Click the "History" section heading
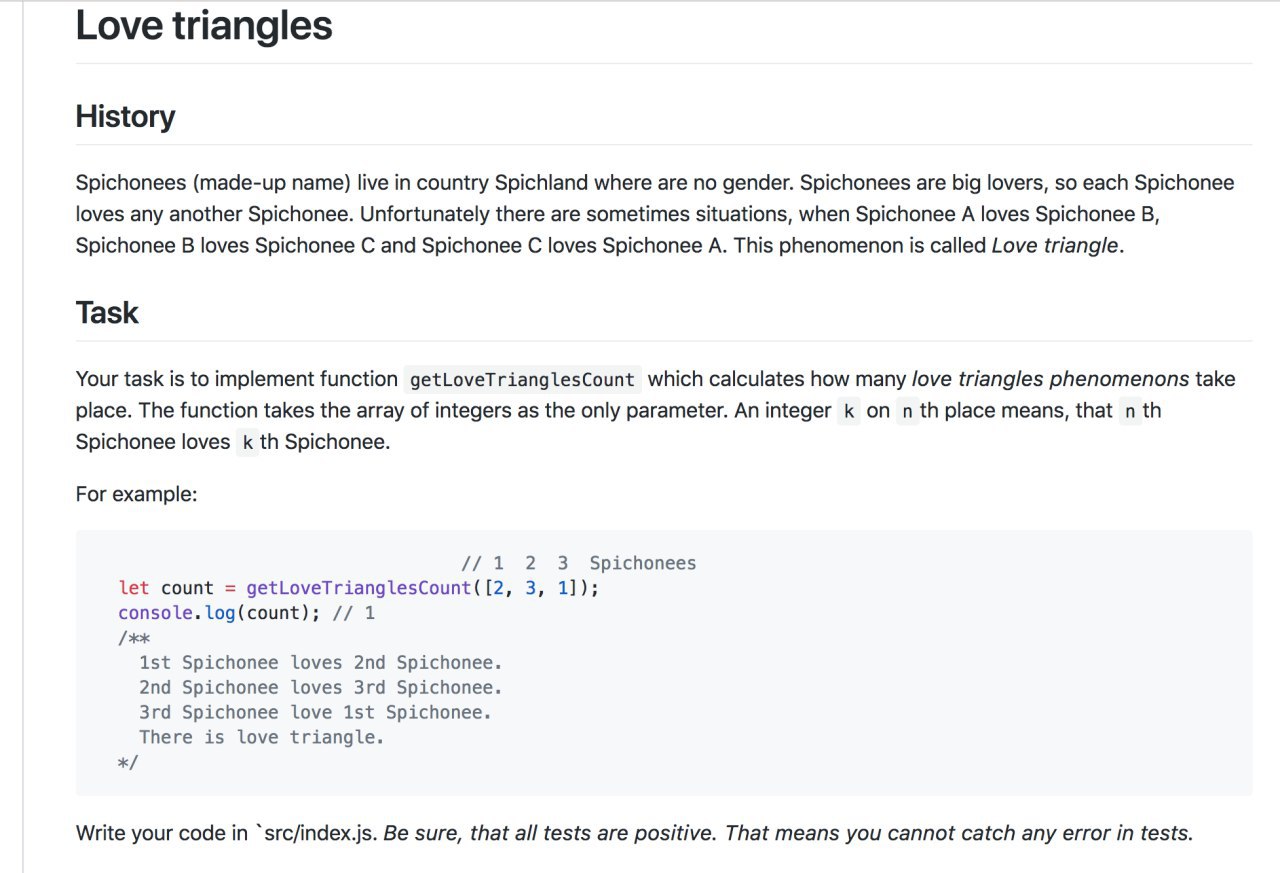The image size is (1280, 873). coord(125,117)
